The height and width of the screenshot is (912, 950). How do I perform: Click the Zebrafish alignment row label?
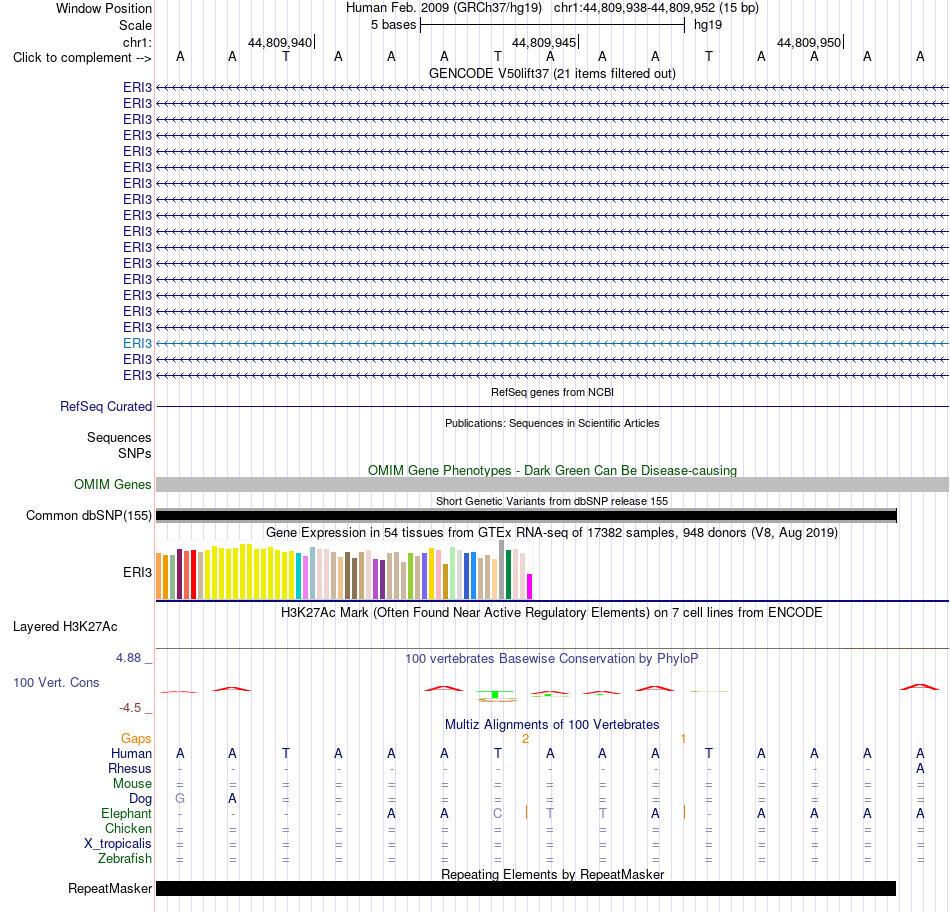(125, 859)
